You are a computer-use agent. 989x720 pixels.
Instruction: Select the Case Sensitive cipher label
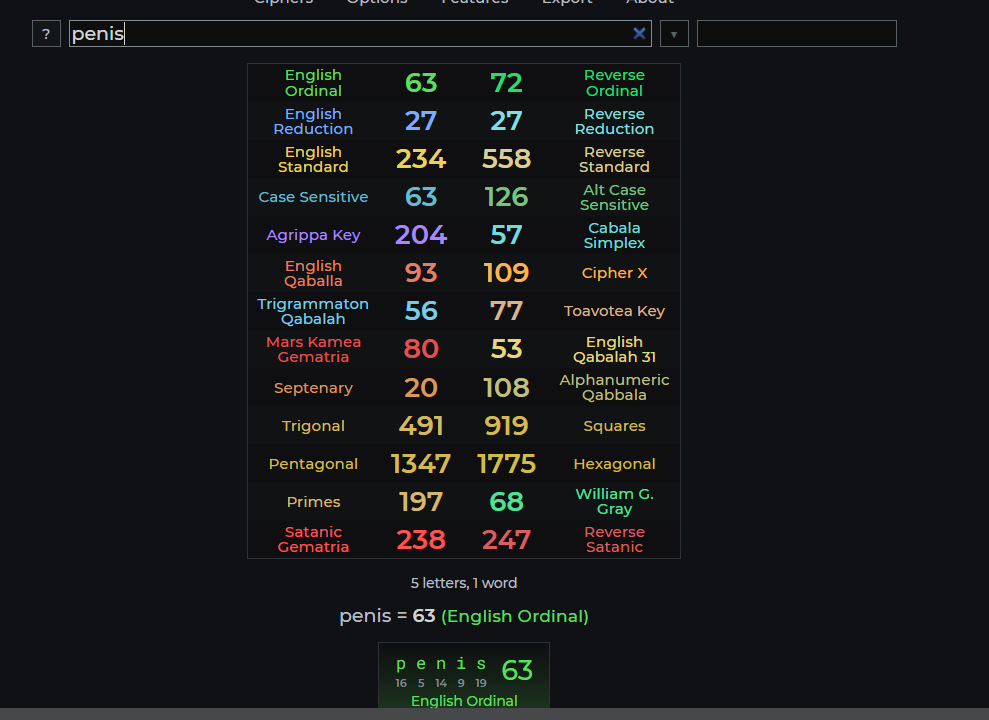[313, 197]
